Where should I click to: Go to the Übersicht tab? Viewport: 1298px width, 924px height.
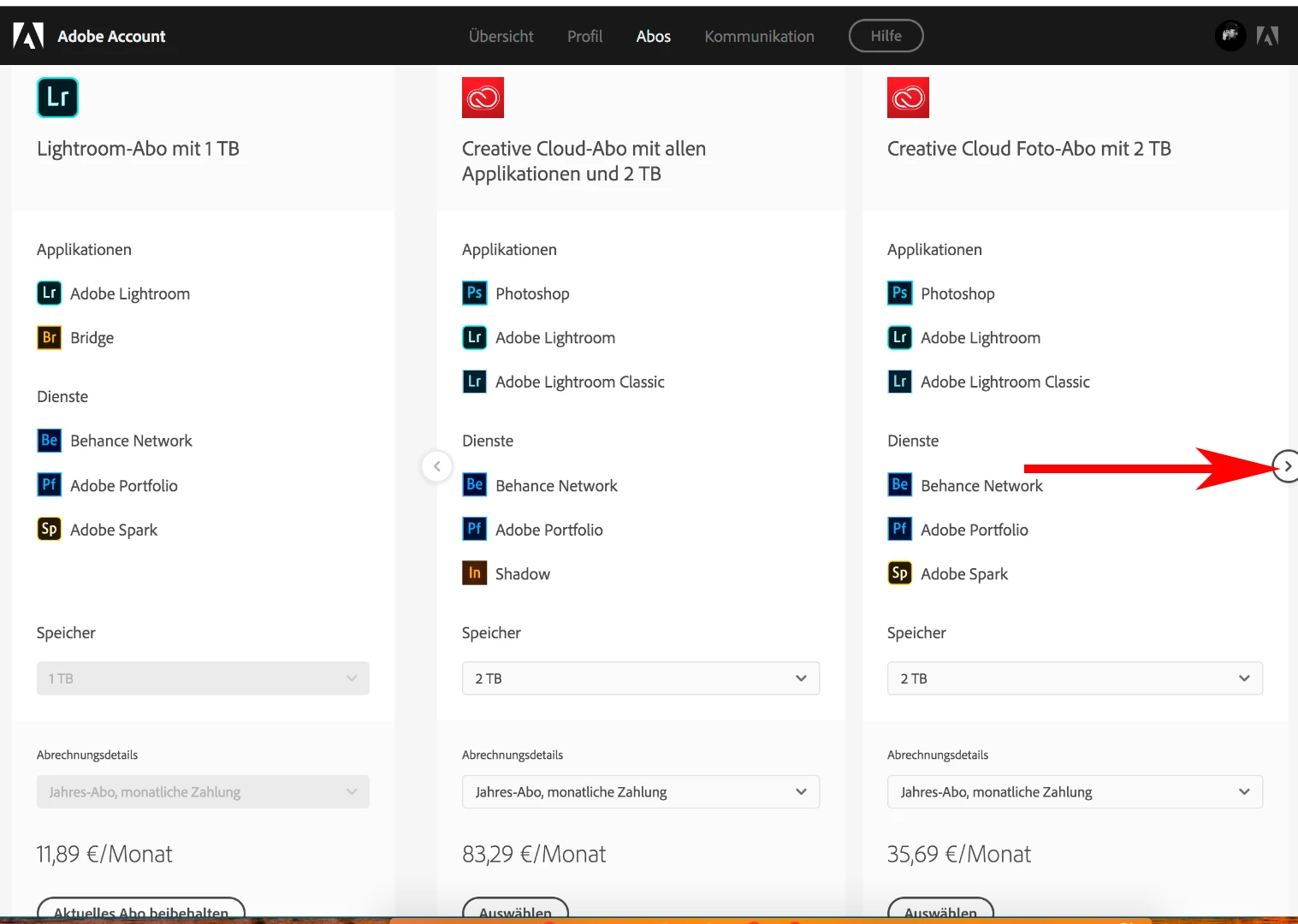point(501,36)
